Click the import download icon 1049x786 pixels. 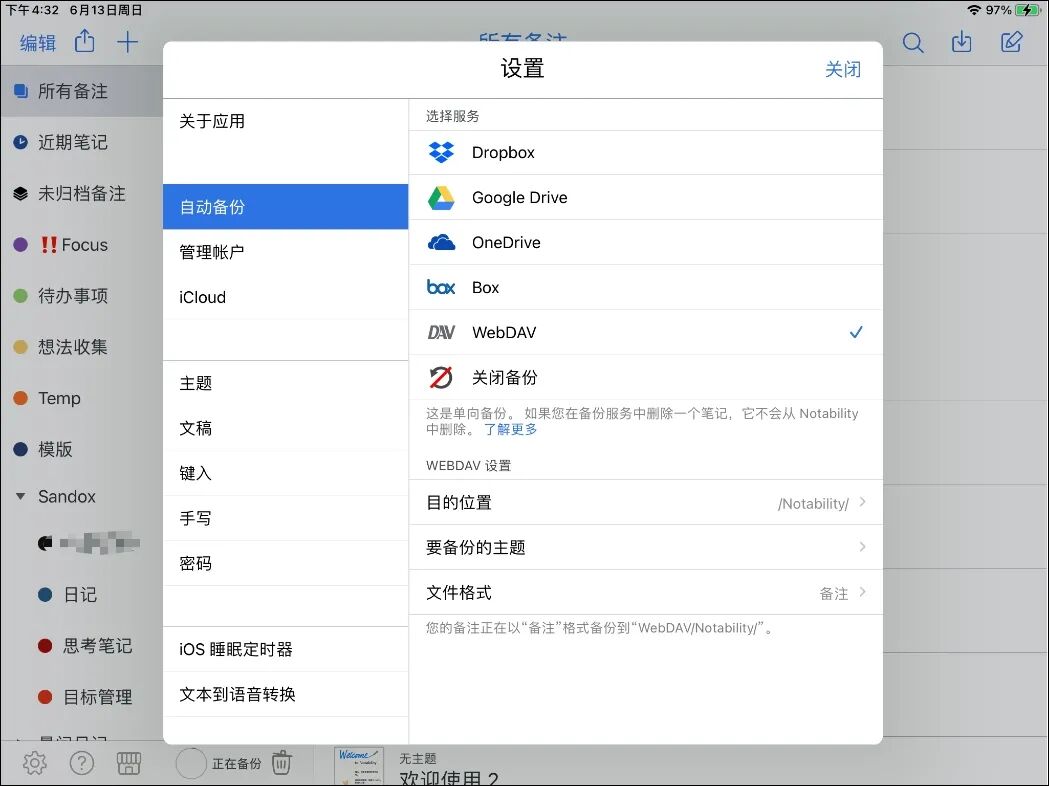(961, 42)
